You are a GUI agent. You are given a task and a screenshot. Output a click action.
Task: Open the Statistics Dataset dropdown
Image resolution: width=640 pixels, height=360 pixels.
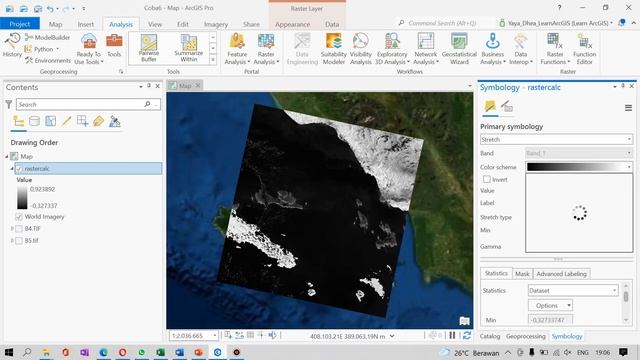[x=573, y=291]
